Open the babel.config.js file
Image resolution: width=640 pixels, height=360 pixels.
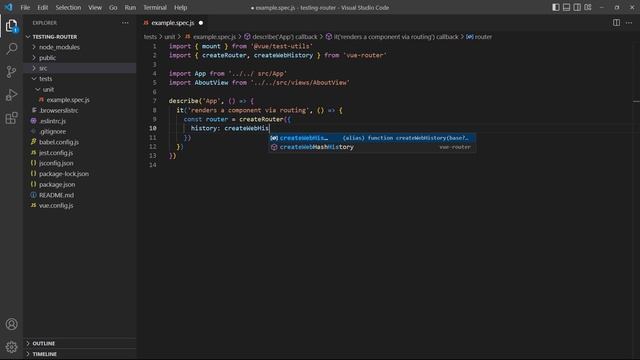[x=80, y=142]
